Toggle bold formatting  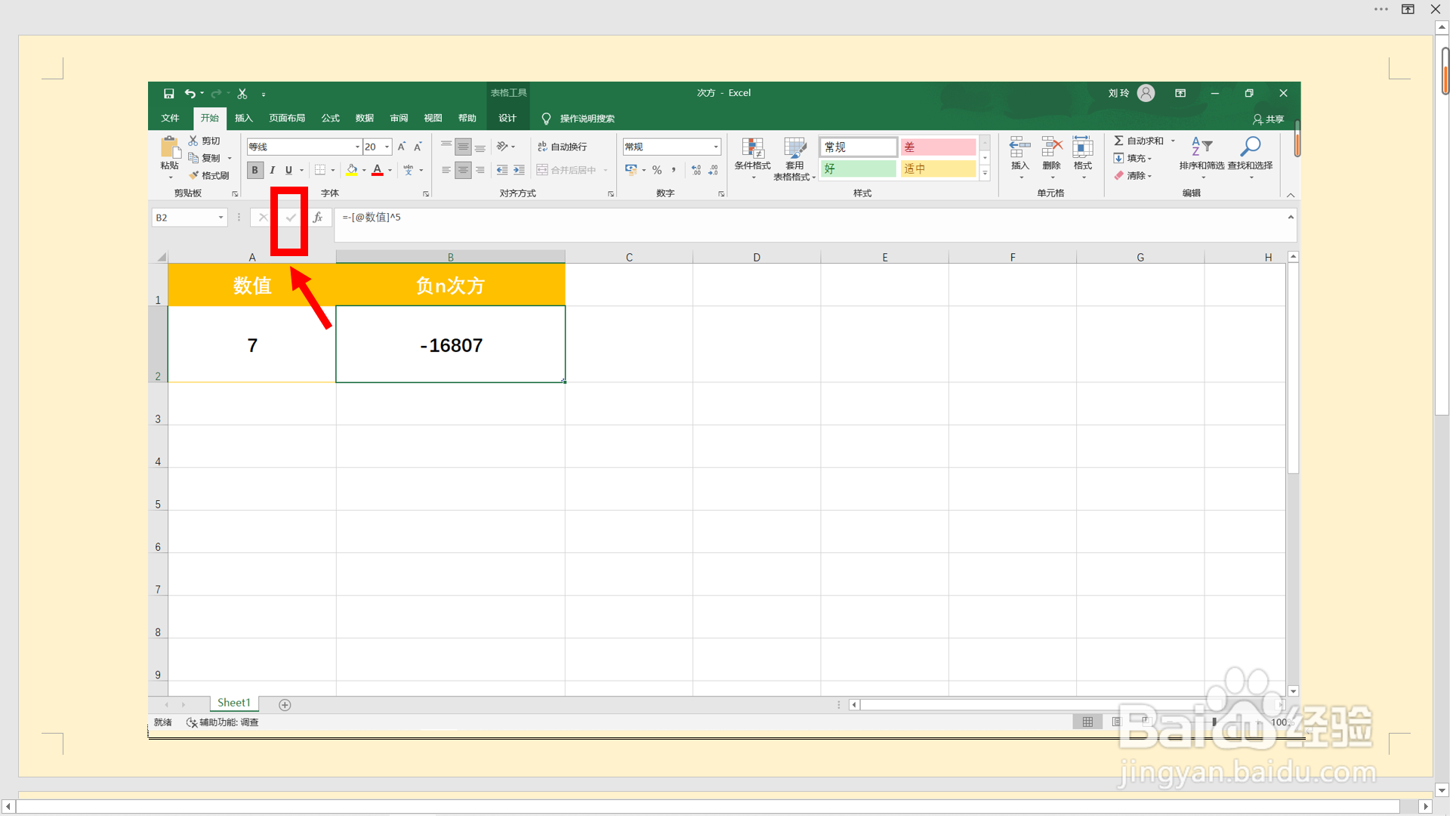(254, 170)
